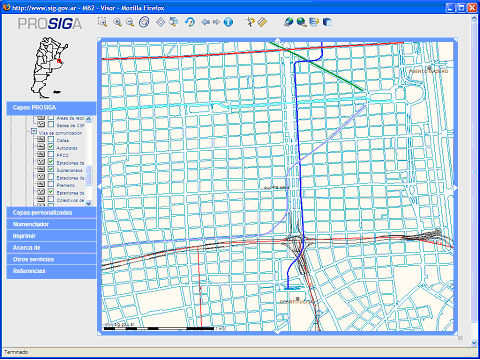This screenshot has width=480, height=360.
Task: Open the Acerca de panel
Action: (x=51, y=248)
